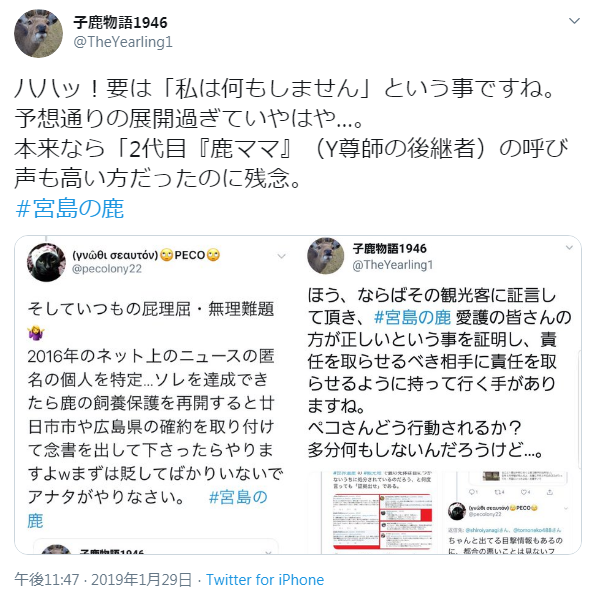Open @TheYearling1 handle at top
597x601 pixels.
click(123, 42)
